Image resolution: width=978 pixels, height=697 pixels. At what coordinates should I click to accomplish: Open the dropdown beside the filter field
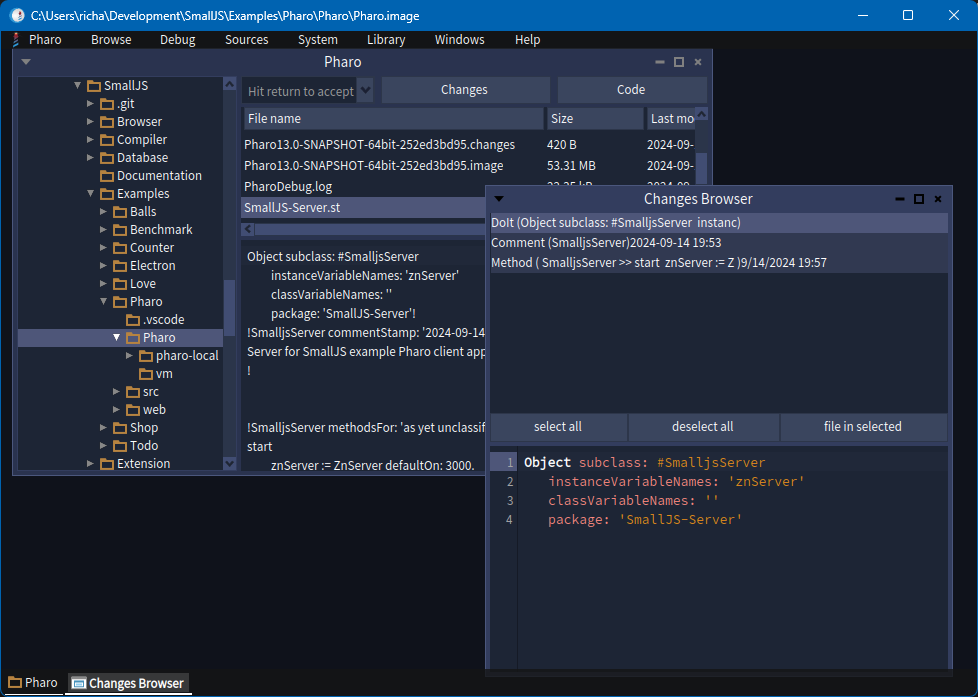(366, 90)
